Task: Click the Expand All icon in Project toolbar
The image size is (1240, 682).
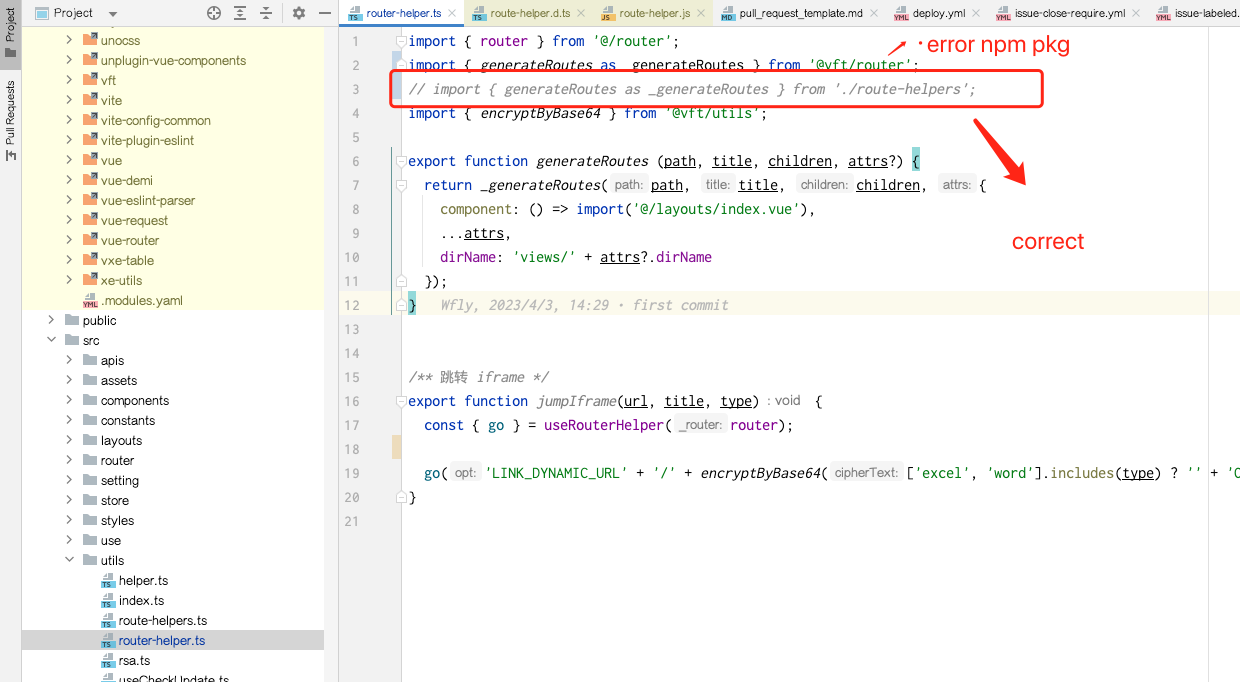Action: 240,13
